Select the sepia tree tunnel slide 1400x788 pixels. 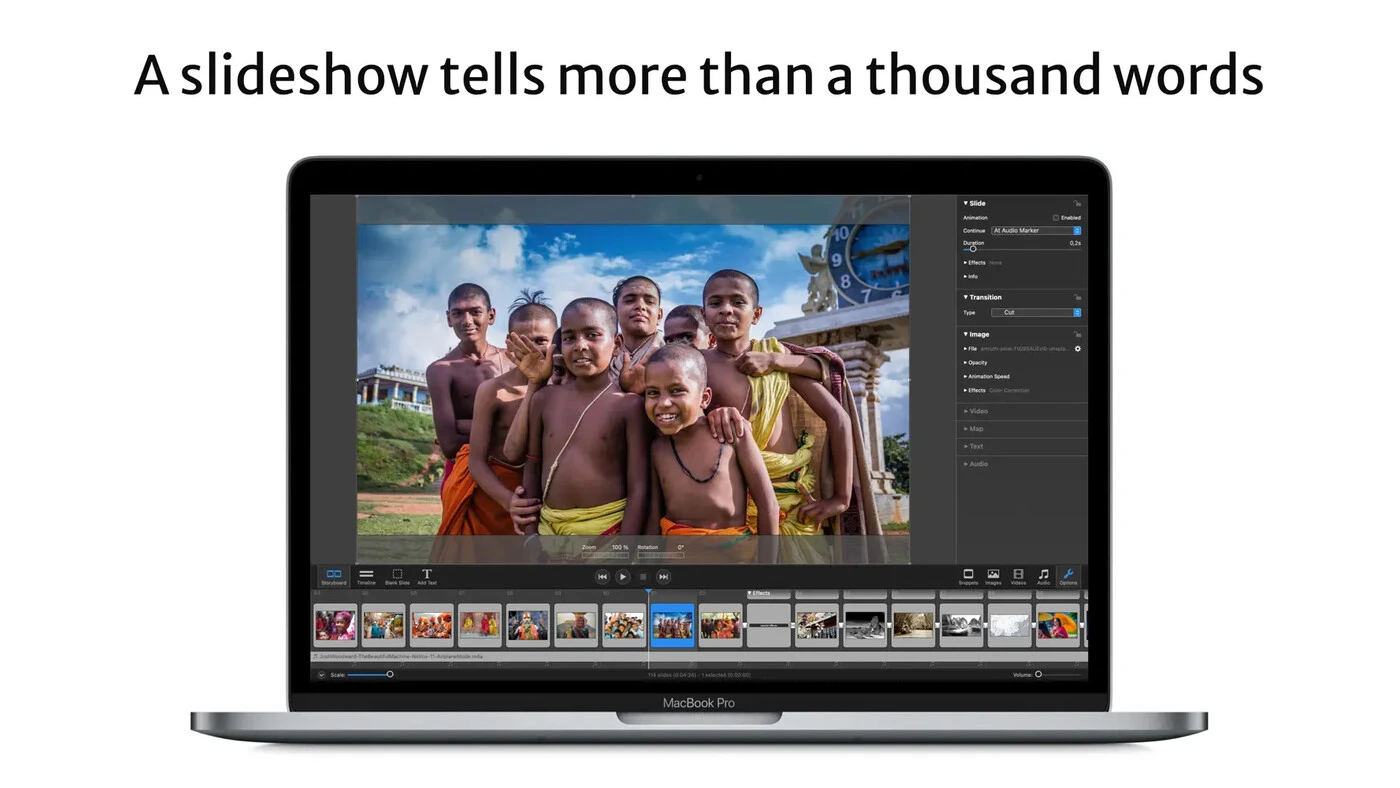(913, 625)
